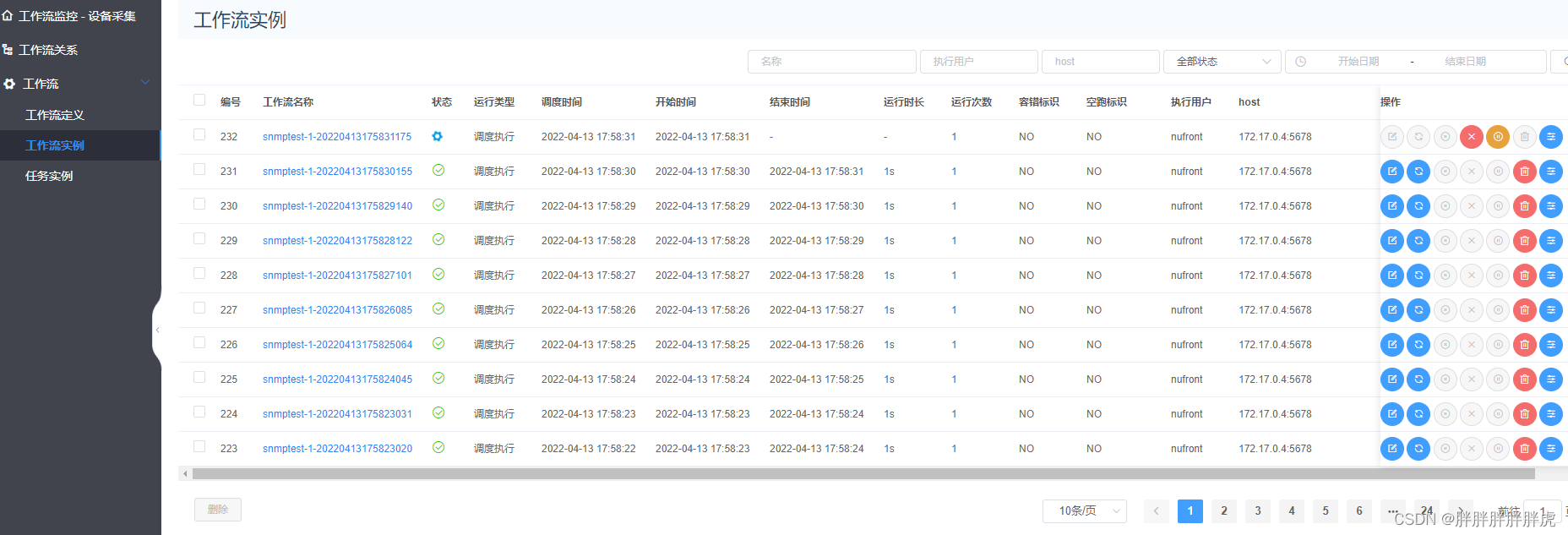Click the clock icon in date range picker

click(1301, 62)
